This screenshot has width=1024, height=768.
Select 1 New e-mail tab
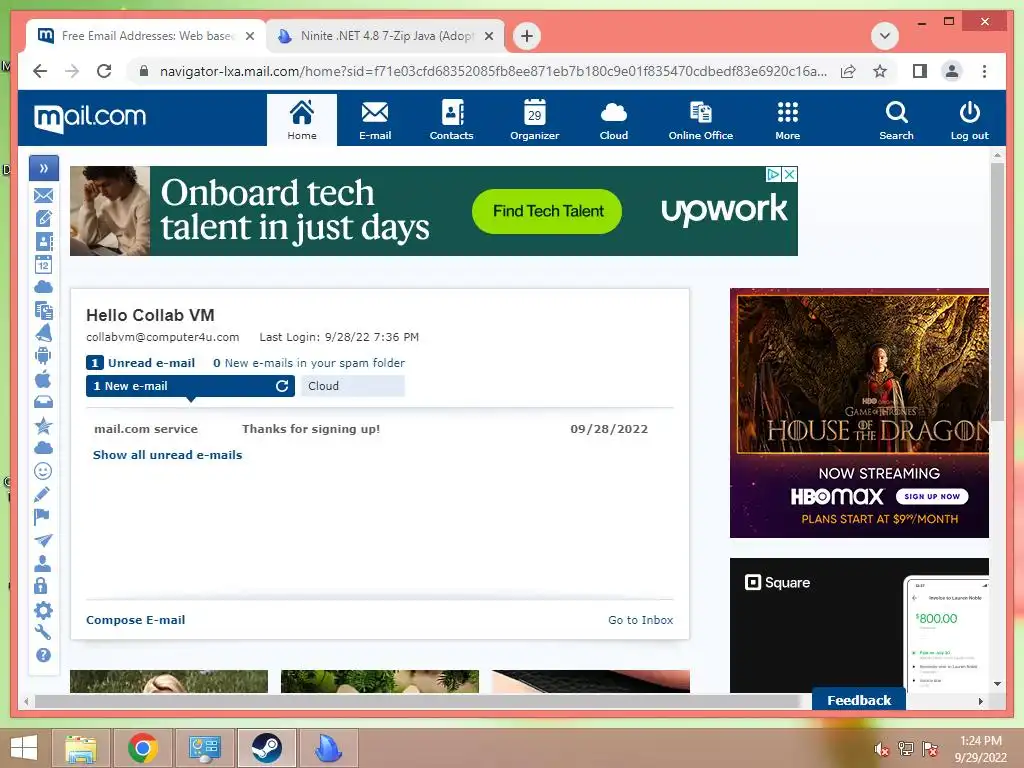coord(190,386)
